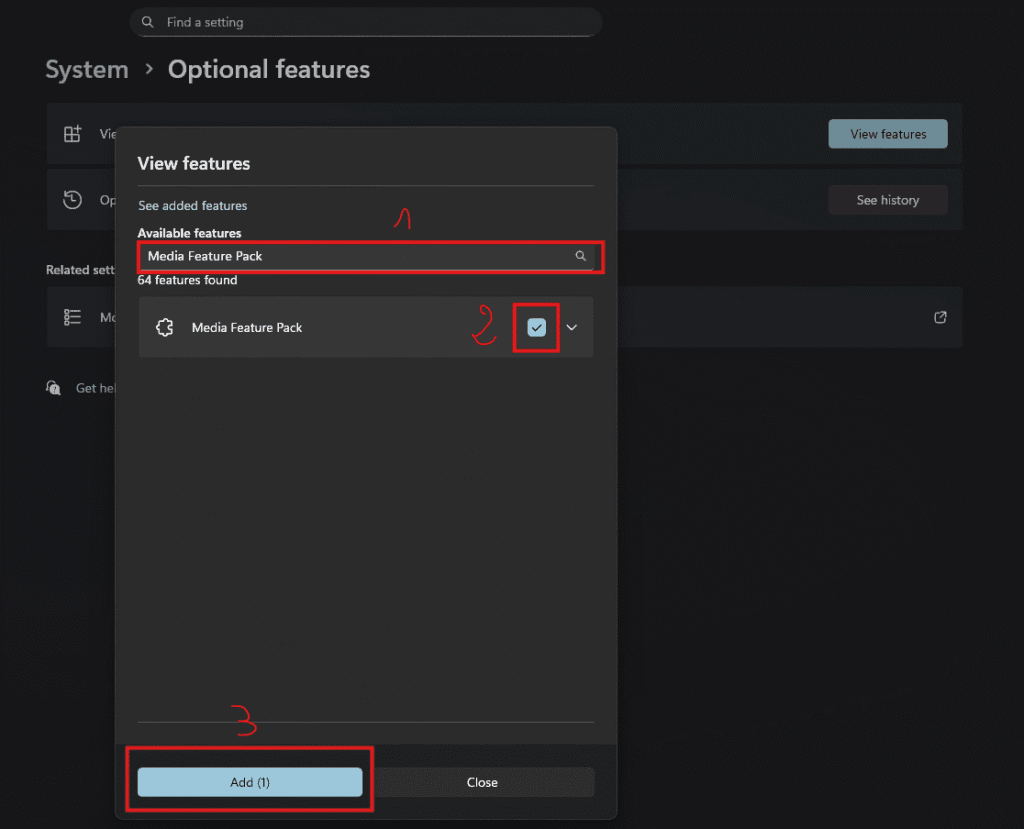This screenshot has height=829, width=1024.
Task: Select the Media Feature Pack list row label
Action: [247, 327]
